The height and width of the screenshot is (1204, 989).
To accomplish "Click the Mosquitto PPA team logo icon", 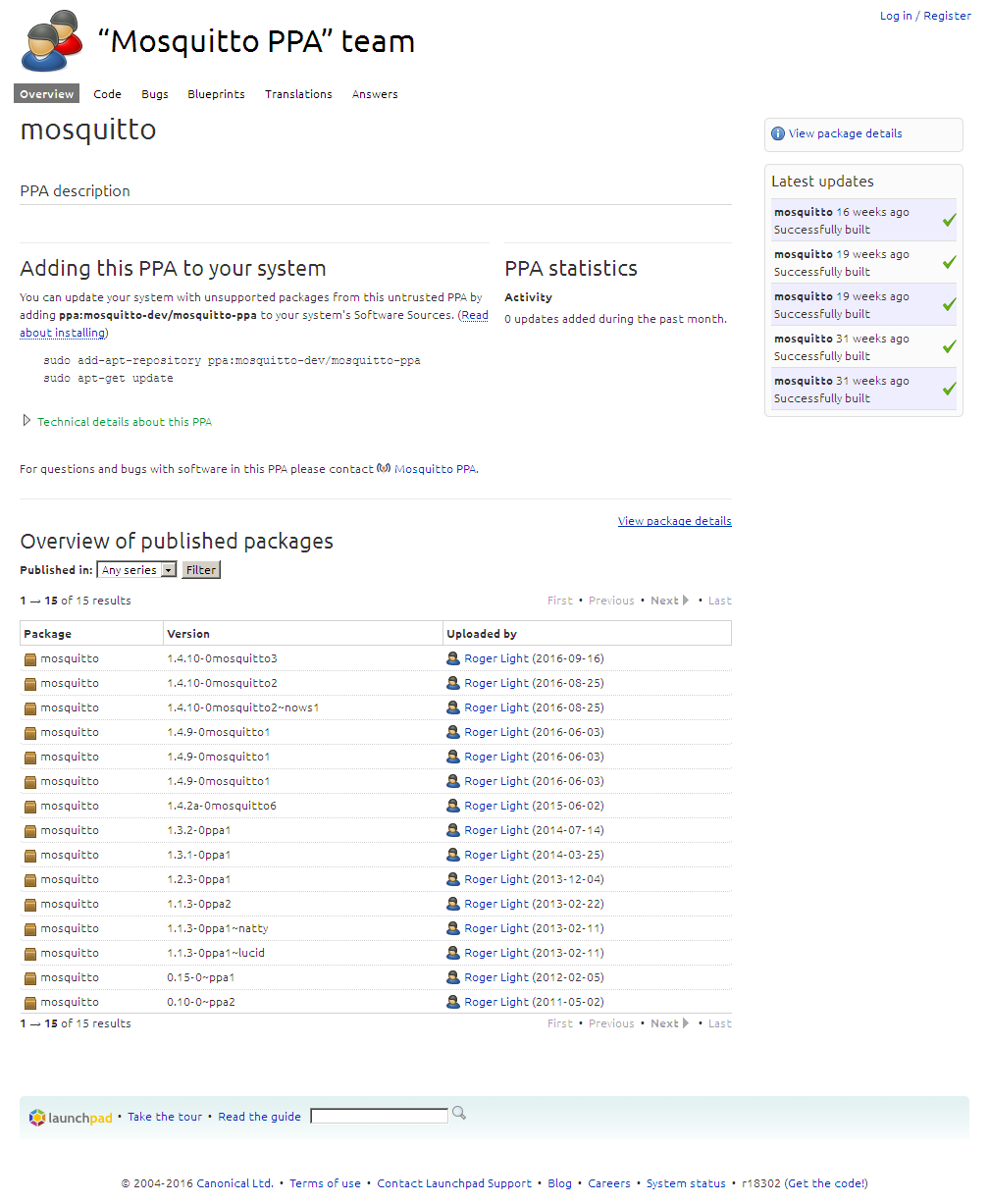I will (51, 41).
